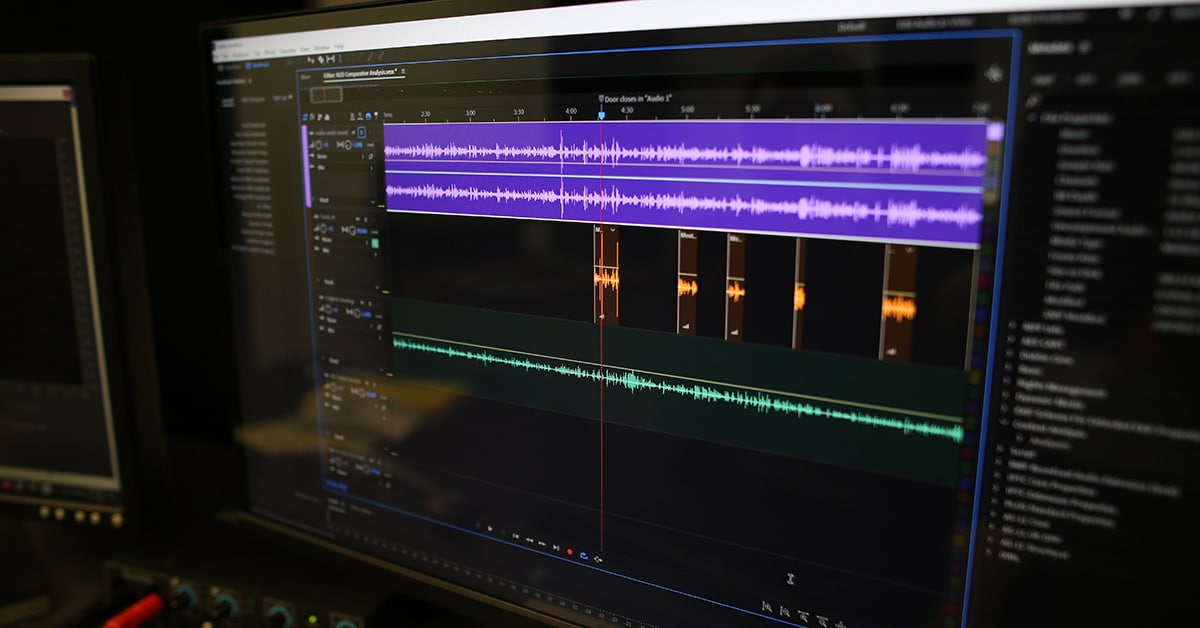1200x628 pixels.
Task: Enable Loop playback in the transport controls
Action: [584, 555]
